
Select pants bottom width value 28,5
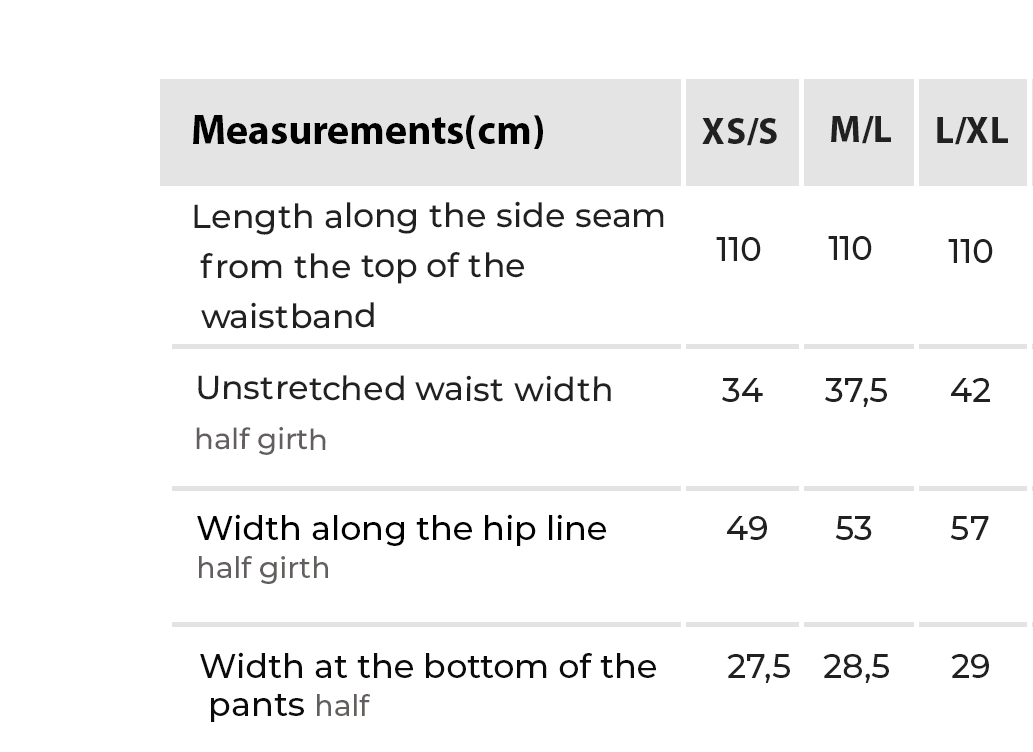click(856, 667)
